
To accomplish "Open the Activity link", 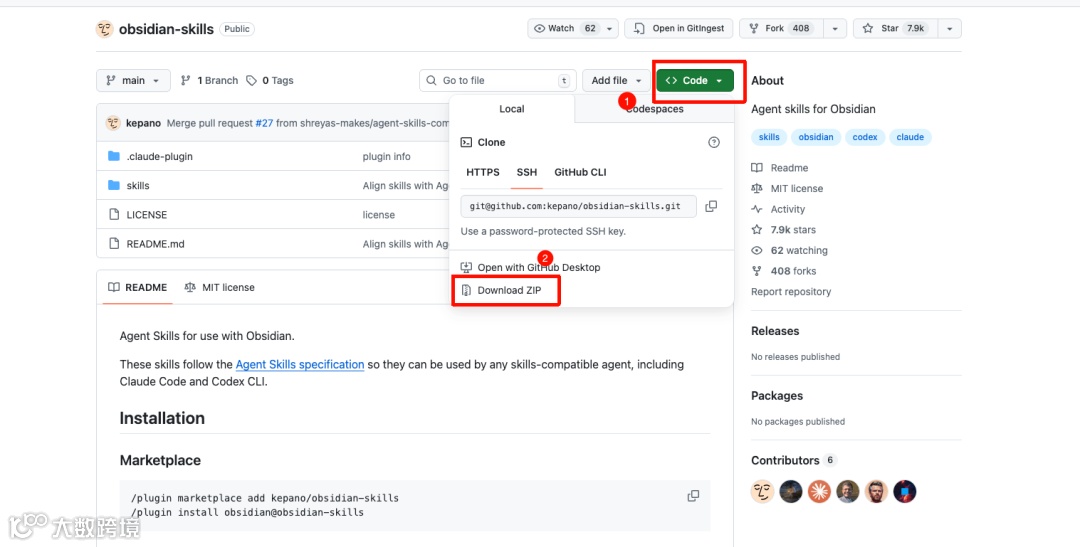I will pos(778,209).
